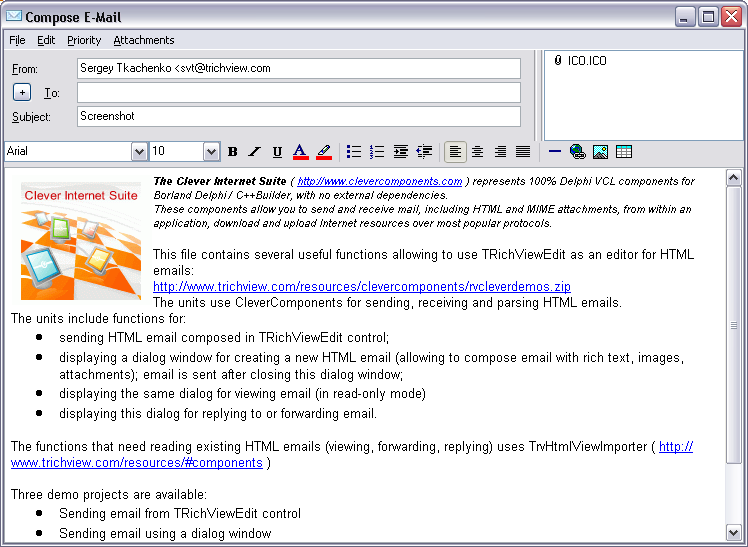
Task: Select the Arial font name field
Action: point(68,152)
